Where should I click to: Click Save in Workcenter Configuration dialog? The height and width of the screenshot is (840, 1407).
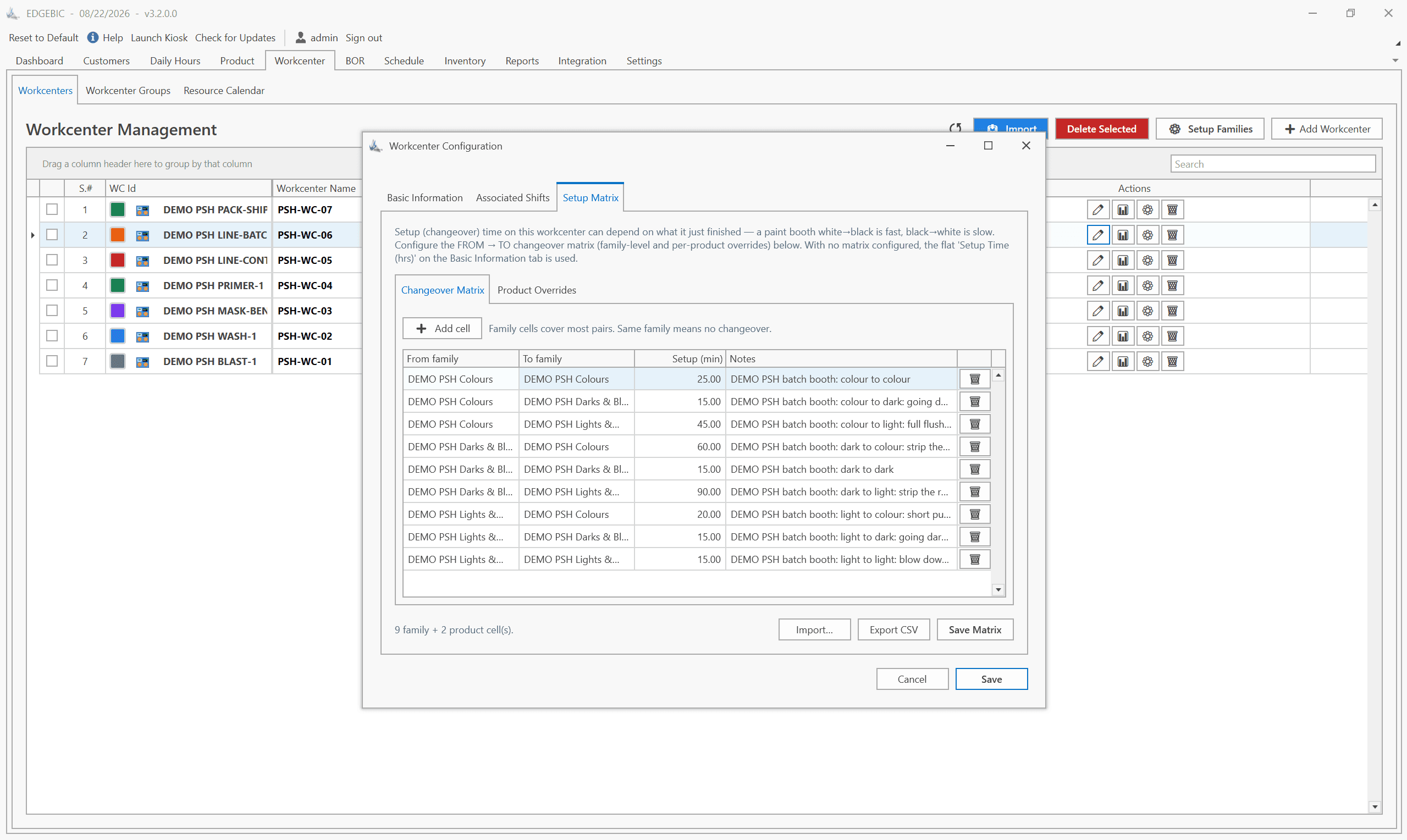991,679
